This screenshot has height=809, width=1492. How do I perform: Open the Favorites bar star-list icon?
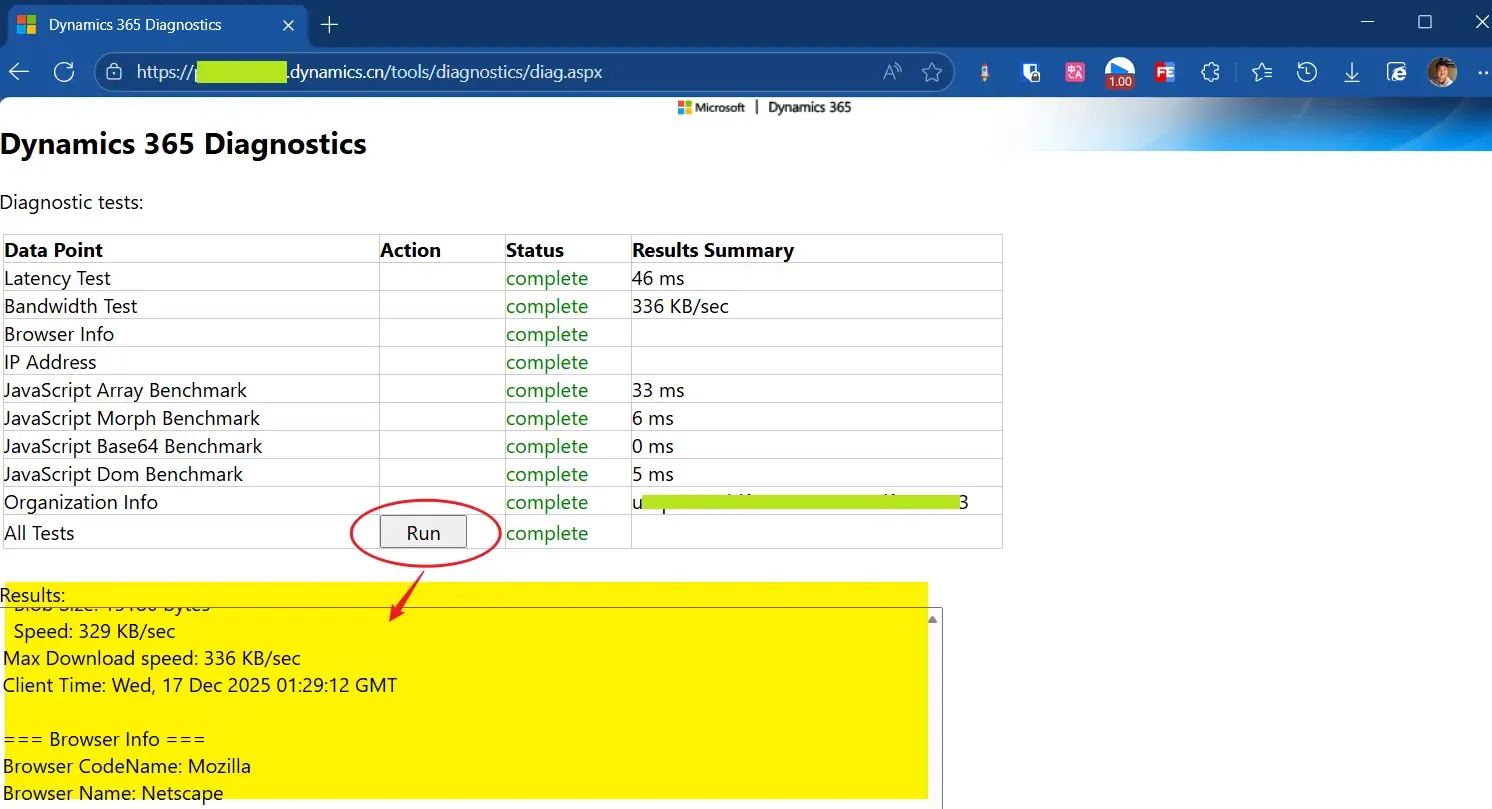1261,72
